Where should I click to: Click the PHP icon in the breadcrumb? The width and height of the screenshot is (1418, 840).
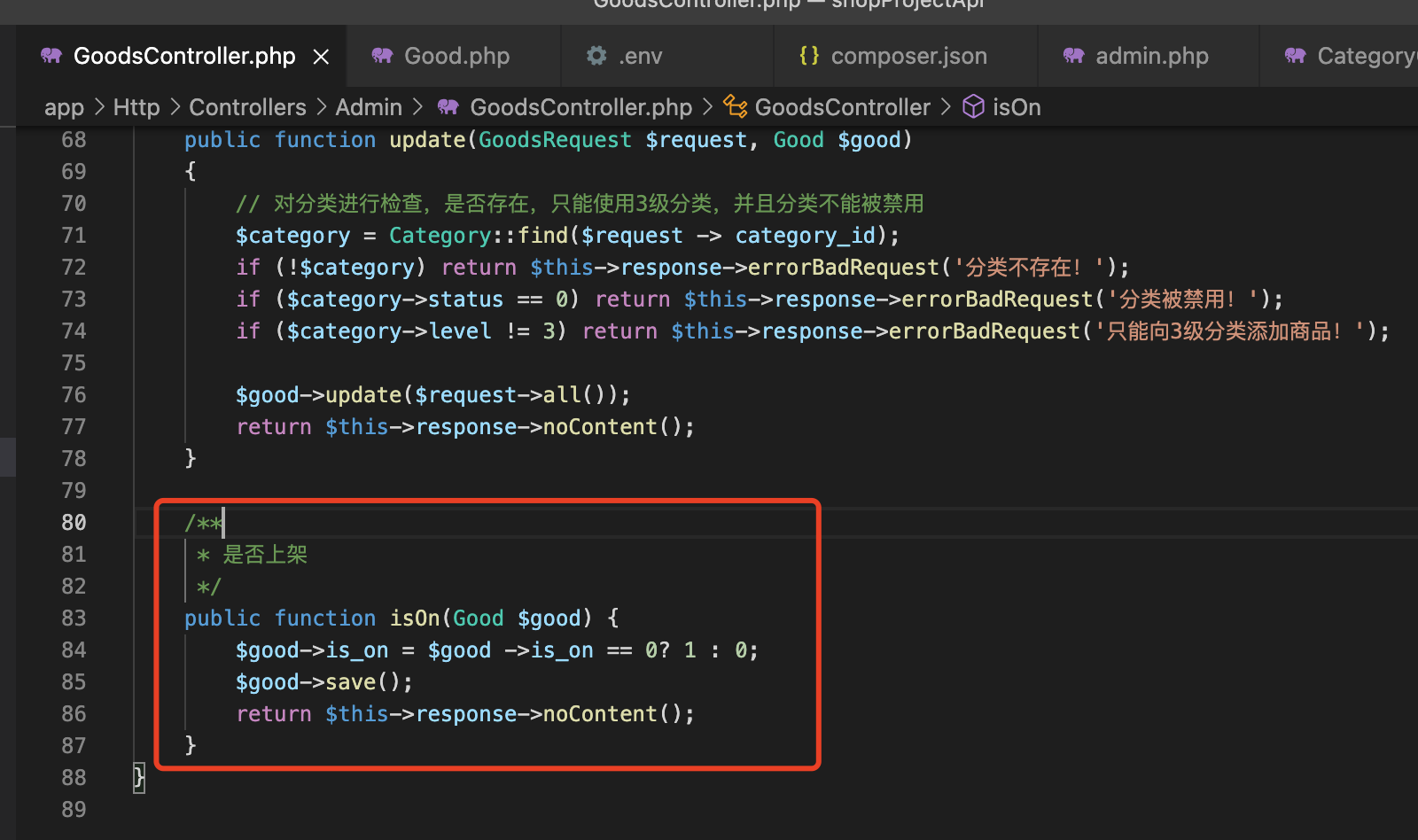pyautogui.click(x=448, y=107)
